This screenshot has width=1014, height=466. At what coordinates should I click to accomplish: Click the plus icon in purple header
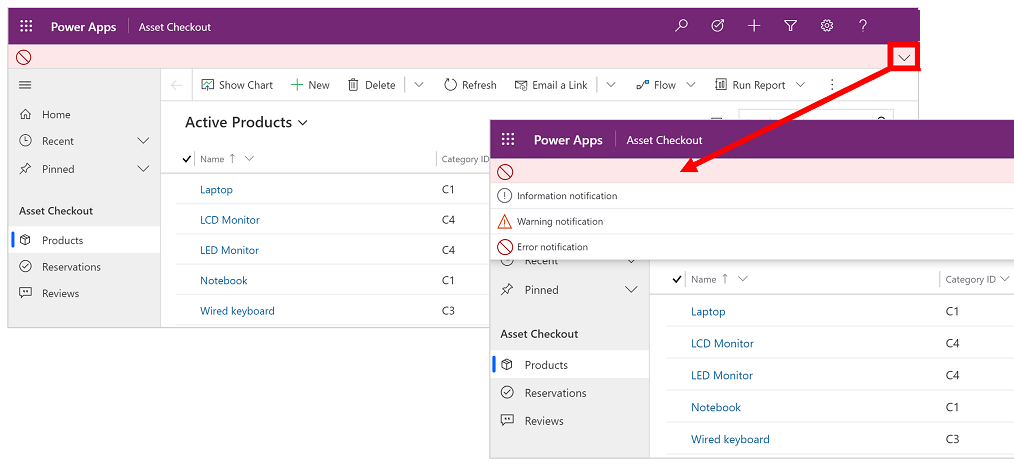[754, 26]
